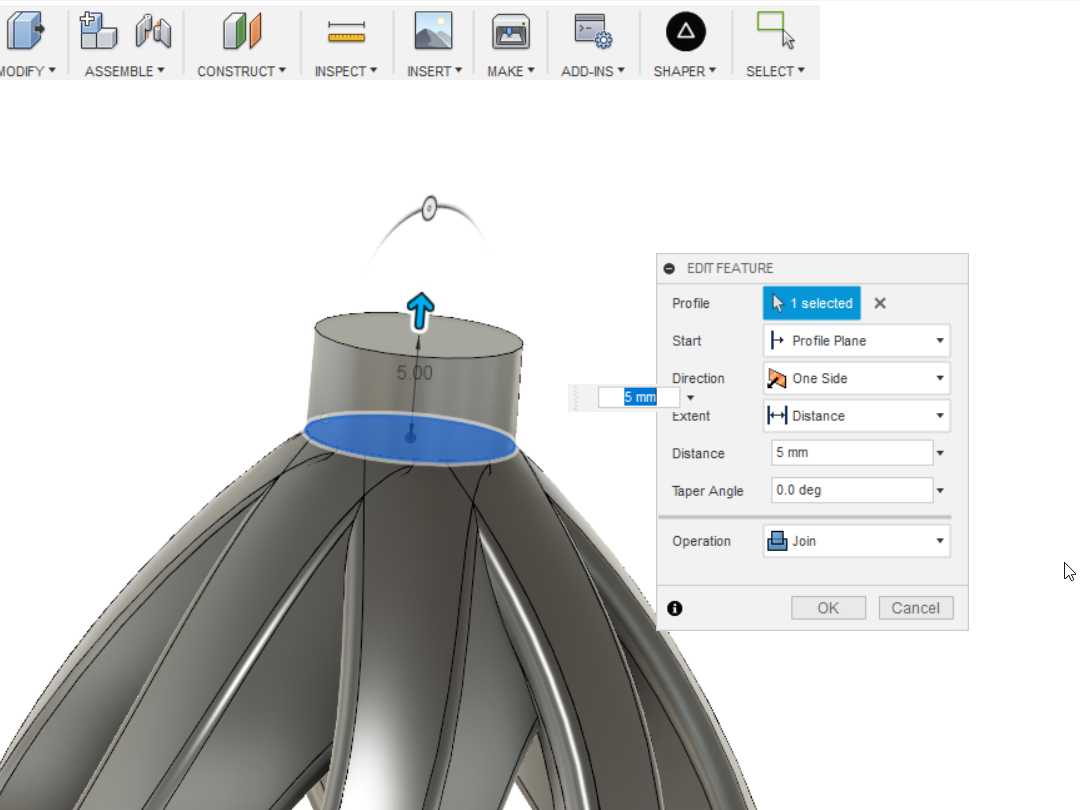Screen dimensions: 1080x810
Task: Select the Make 3D print icon
Action: tap(510, 30)
